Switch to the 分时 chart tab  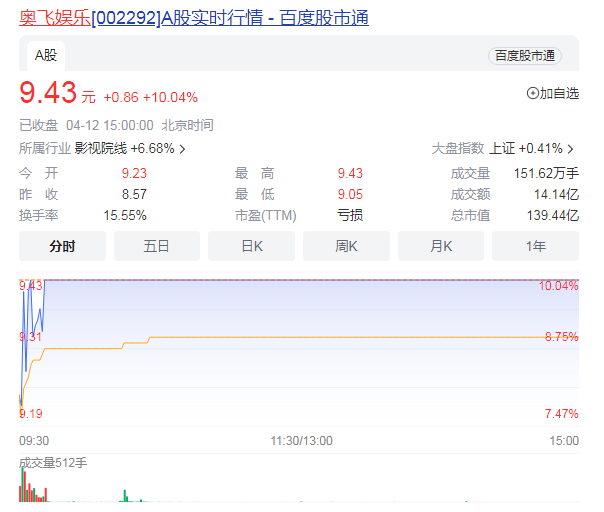click(x=62, y=246)
